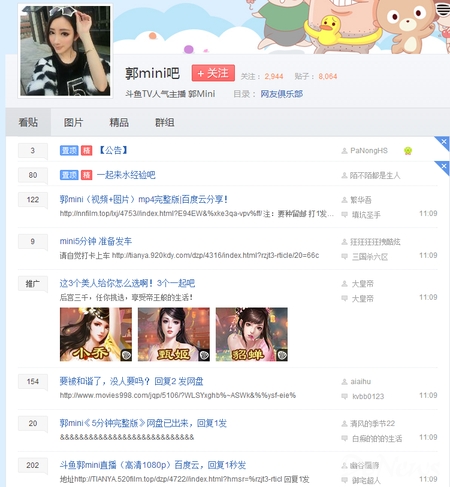Click reply count 154

click(33, 382)
